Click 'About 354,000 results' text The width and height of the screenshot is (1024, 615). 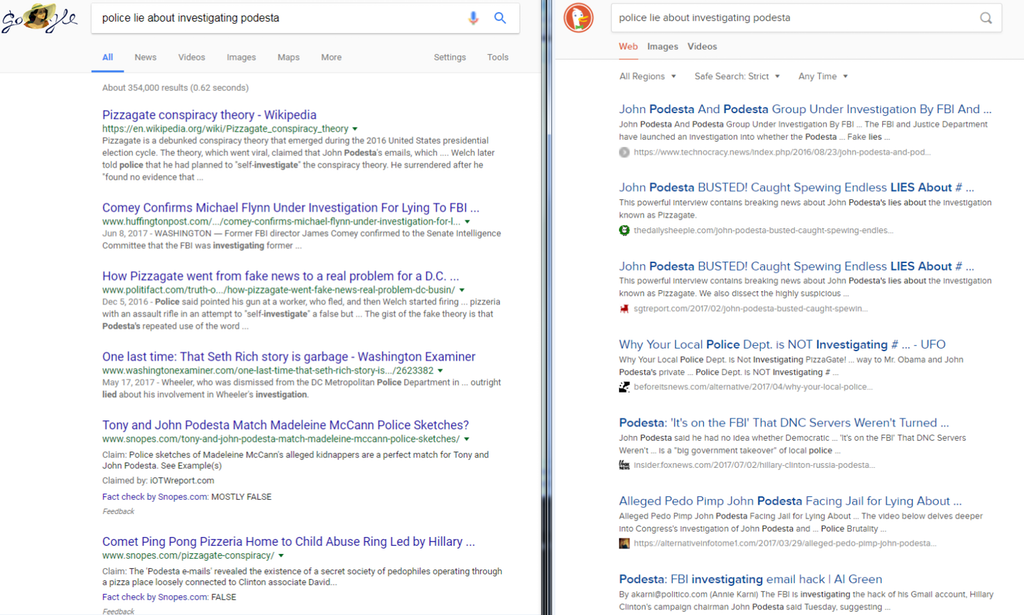pyautogui.click(x=175, y=87)
